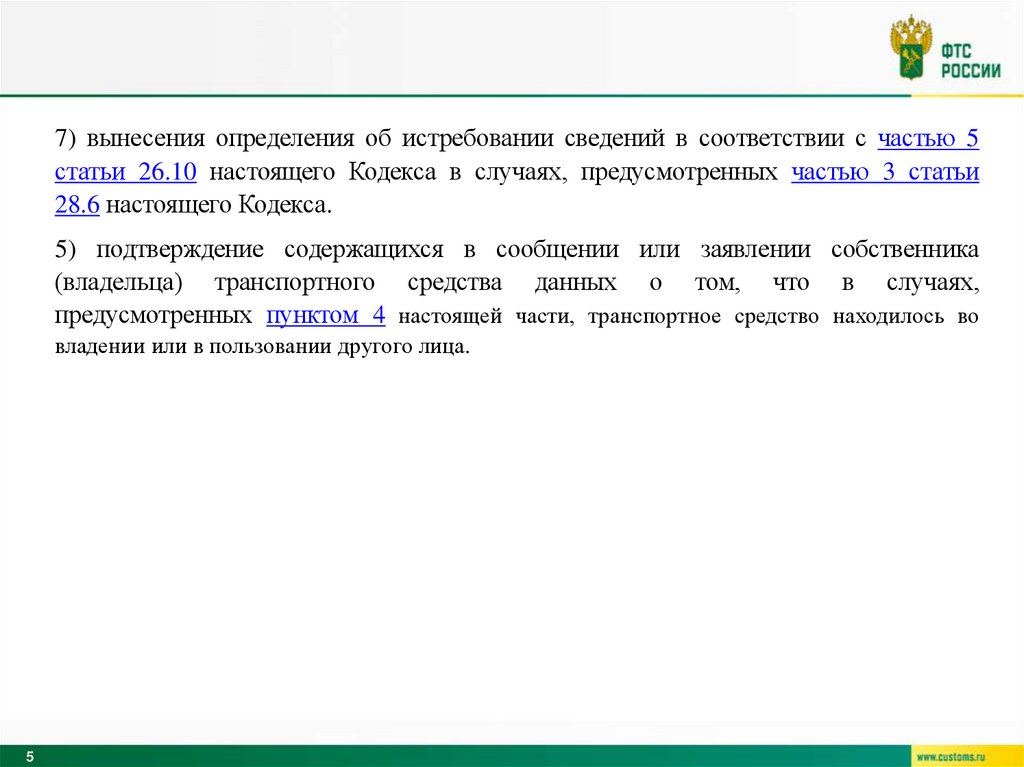Follow the 'частью 3 статьи' link
1024x767 pixels.
point(885,172)
